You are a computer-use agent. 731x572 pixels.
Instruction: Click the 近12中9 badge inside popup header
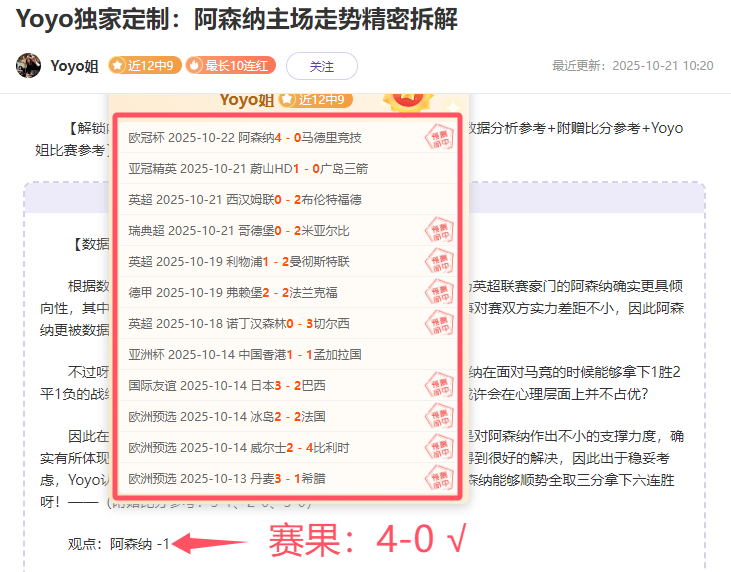tap(315, 99)
